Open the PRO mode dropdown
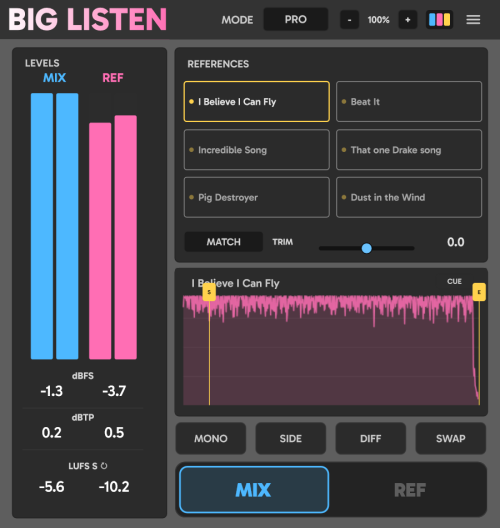Screen dimensions: 500x528 [296, 19]
